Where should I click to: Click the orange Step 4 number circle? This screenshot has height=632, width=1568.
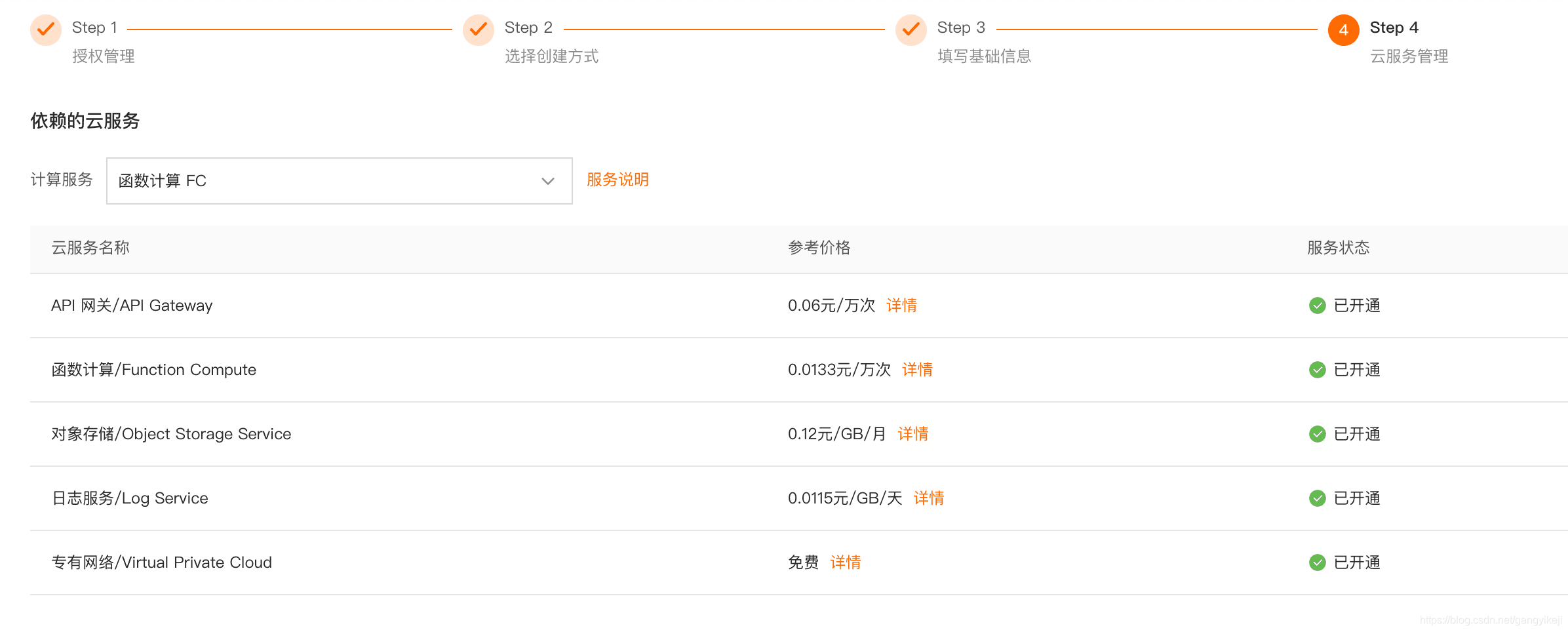(1343, 30)
